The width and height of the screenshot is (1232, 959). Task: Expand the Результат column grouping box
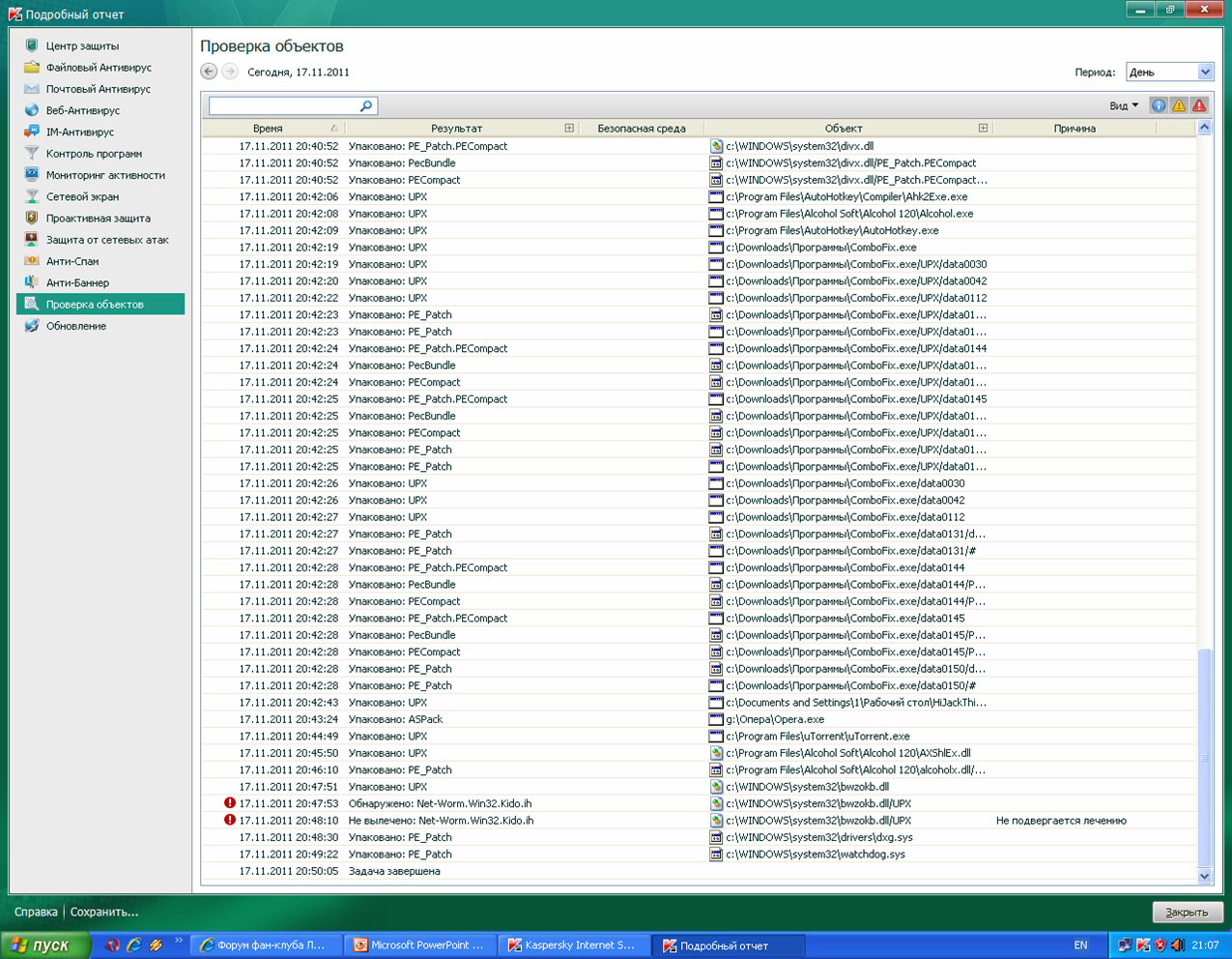click(x=569, y=128)
